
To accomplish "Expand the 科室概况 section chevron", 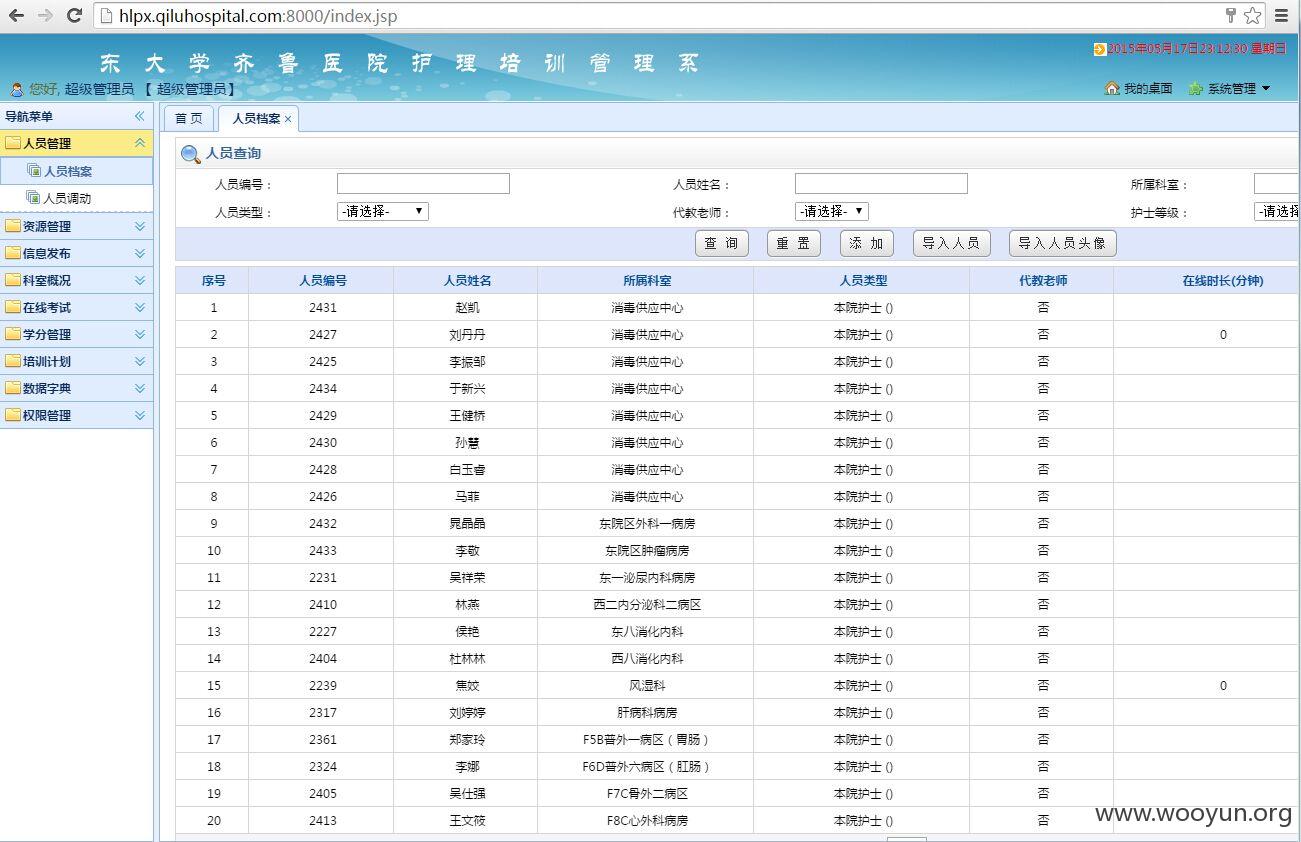I will click(x=140, y=280).
